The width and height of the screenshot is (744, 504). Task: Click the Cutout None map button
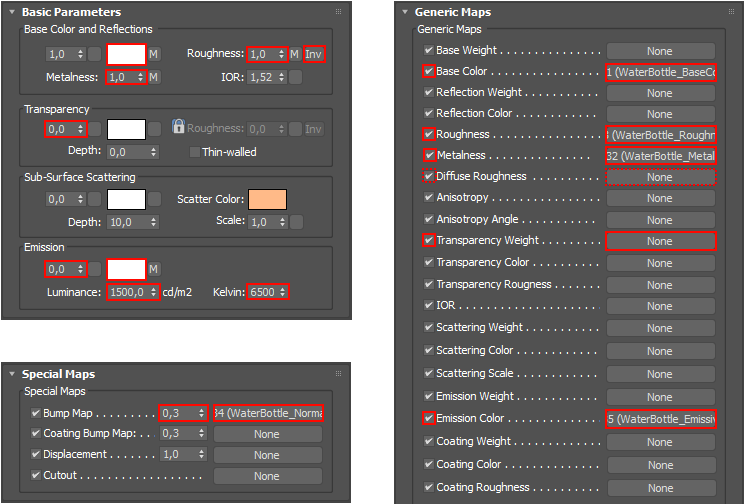268,476
